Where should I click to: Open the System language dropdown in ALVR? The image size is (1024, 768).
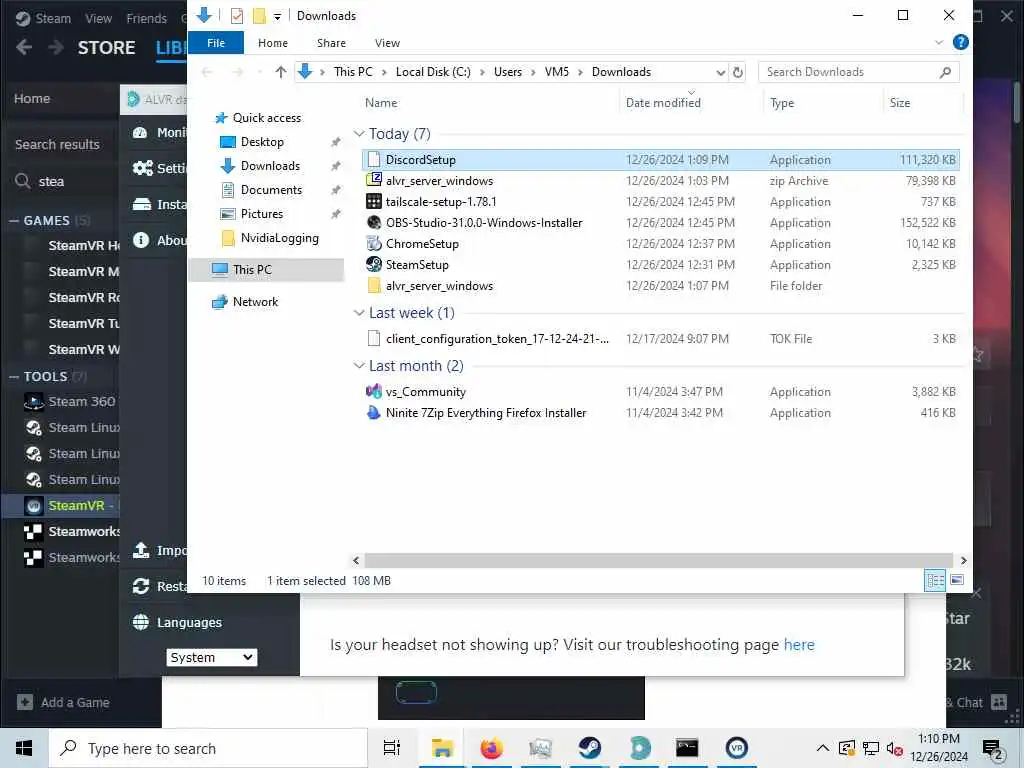(212, 658)
